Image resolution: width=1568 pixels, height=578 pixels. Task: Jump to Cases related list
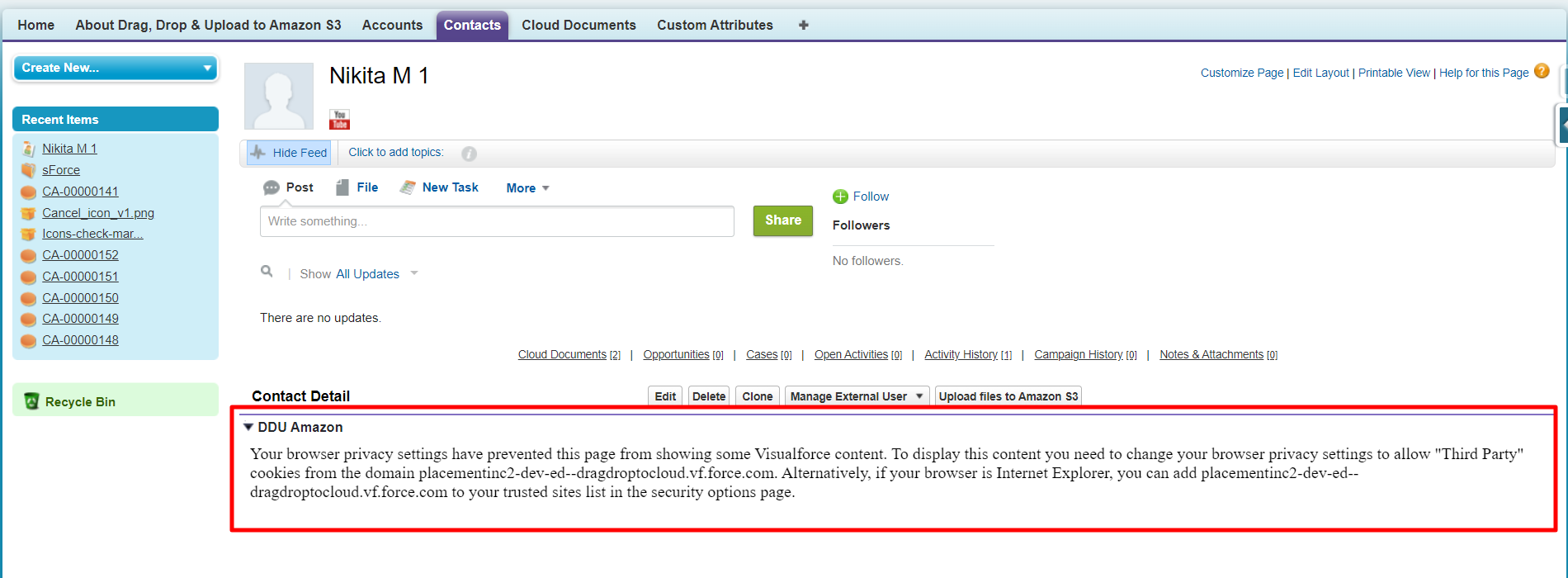point(768,354)
